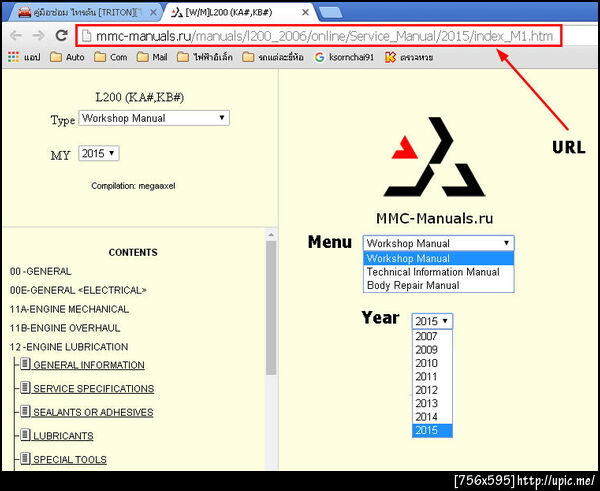Click the browser back arrow

[16, 36]
